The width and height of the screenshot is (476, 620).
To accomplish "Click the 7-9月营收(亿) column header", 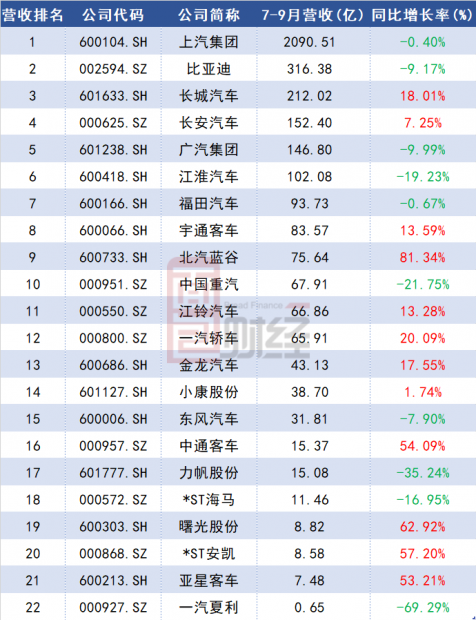I will 312,15.
